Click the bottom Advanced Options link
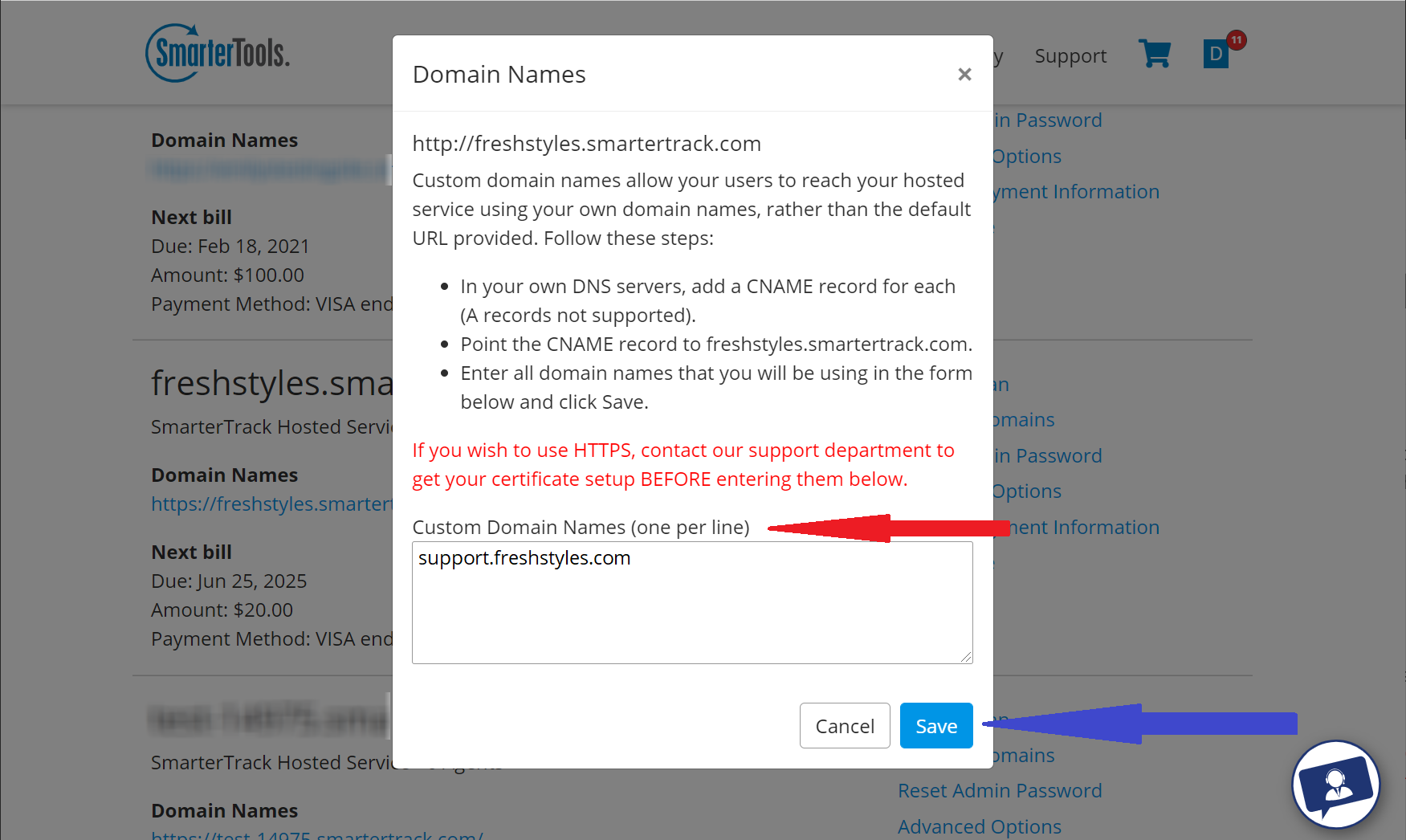The height and width of the screenshot is (840, 1406). 980,827
